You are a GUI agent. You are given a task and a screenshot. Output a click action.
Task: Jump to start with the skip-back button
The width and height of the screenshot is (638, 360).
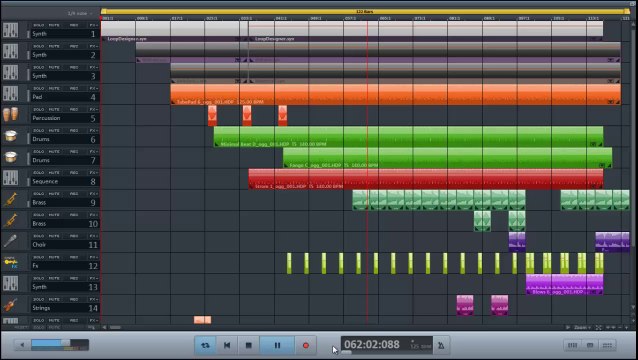pos(227,345)
